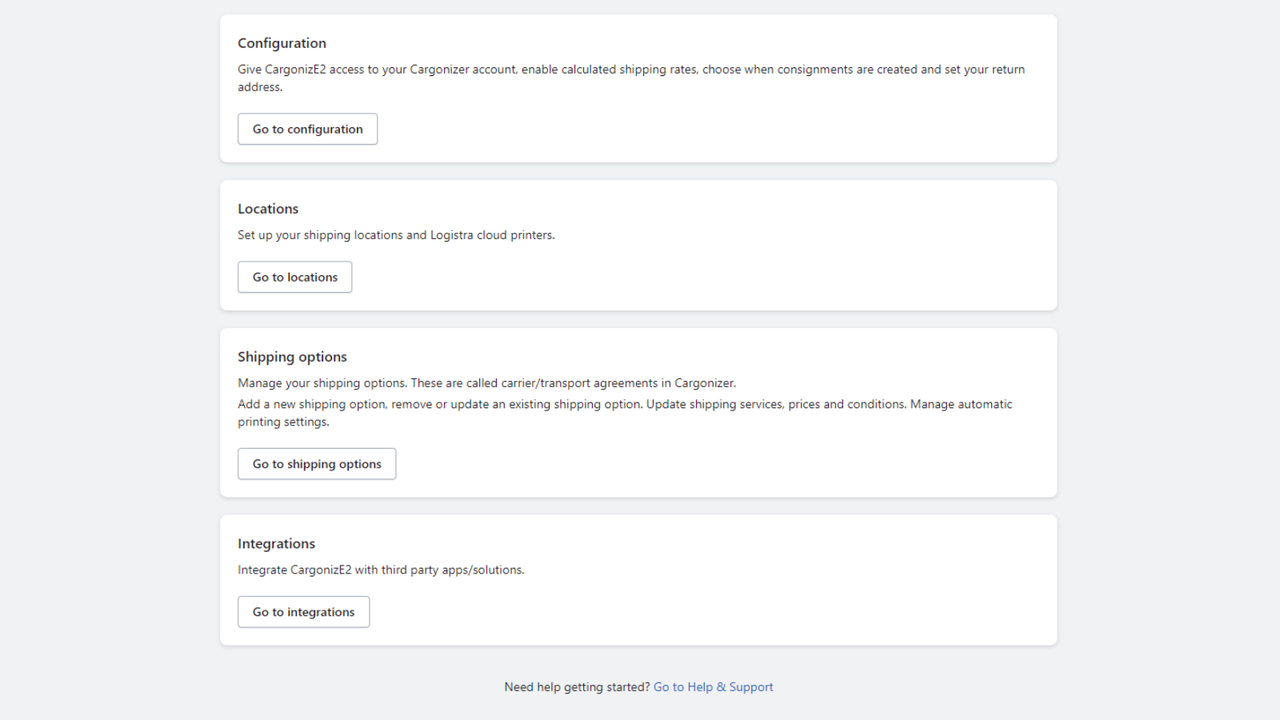Click the 'Manage your shipping options' sentence

[x=487, y=383]
